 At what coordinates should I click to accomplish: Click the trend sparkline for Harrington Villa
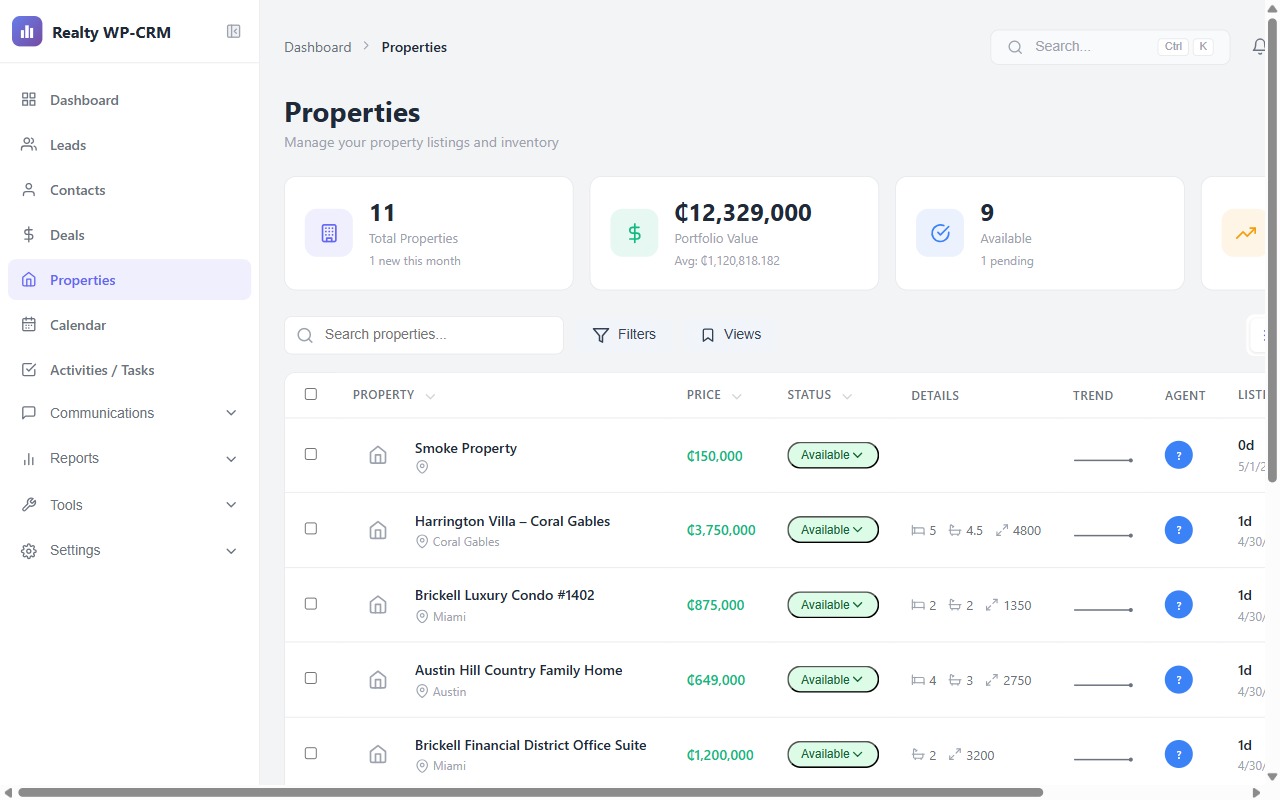(x=1103, y=535)
